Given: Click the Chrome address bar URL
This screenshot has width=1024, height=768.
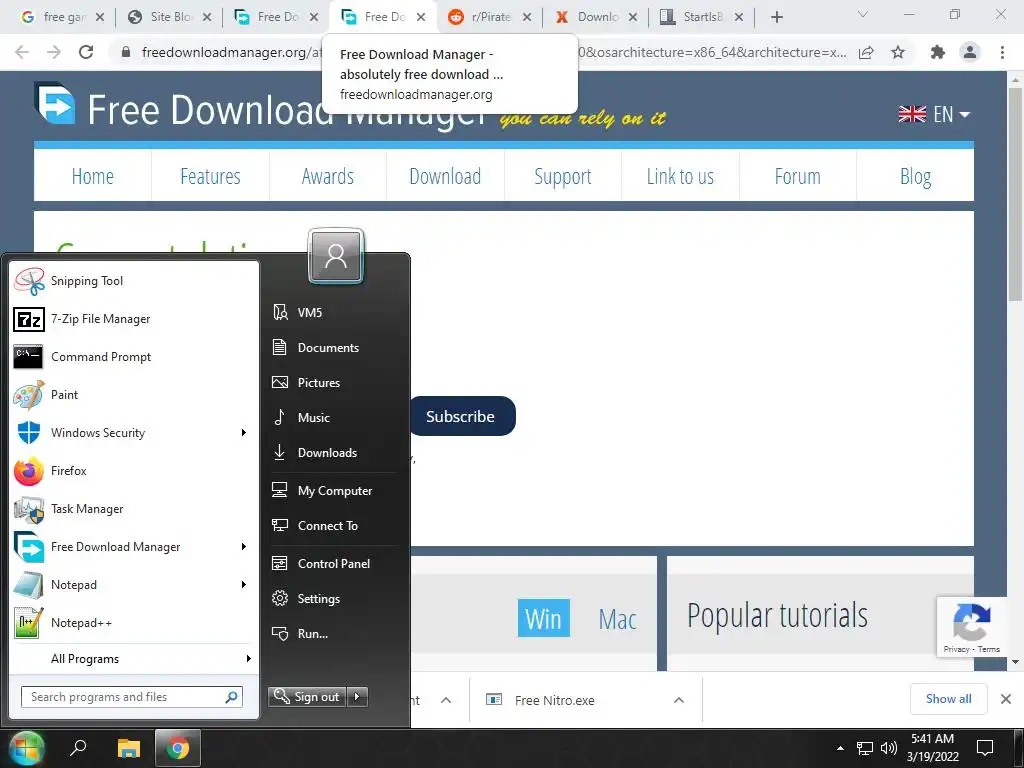Looking at the screenshot, I should pos(493,52).
